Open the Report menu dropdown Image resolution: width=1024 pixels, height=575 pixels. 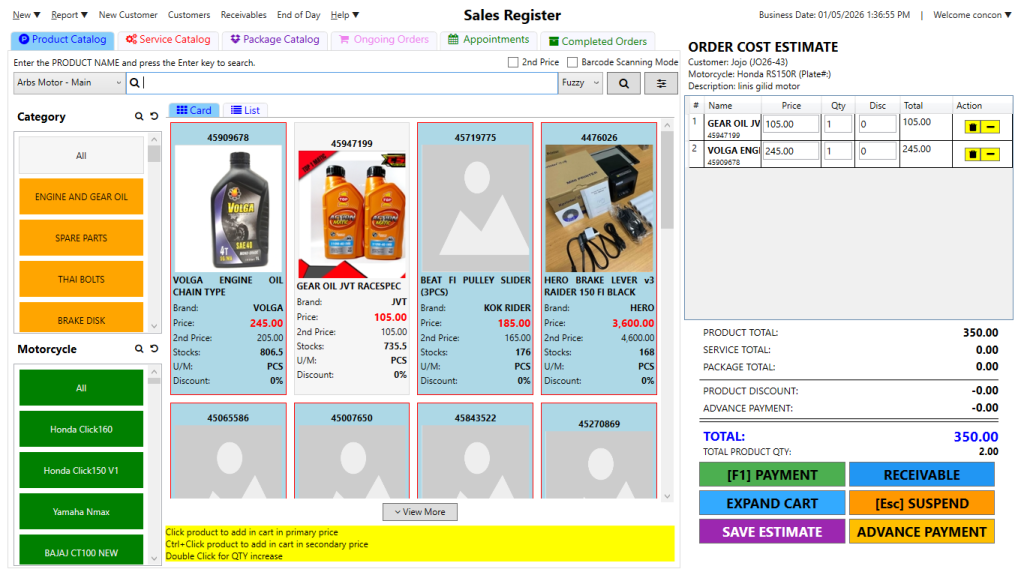(x=69, y=15)
